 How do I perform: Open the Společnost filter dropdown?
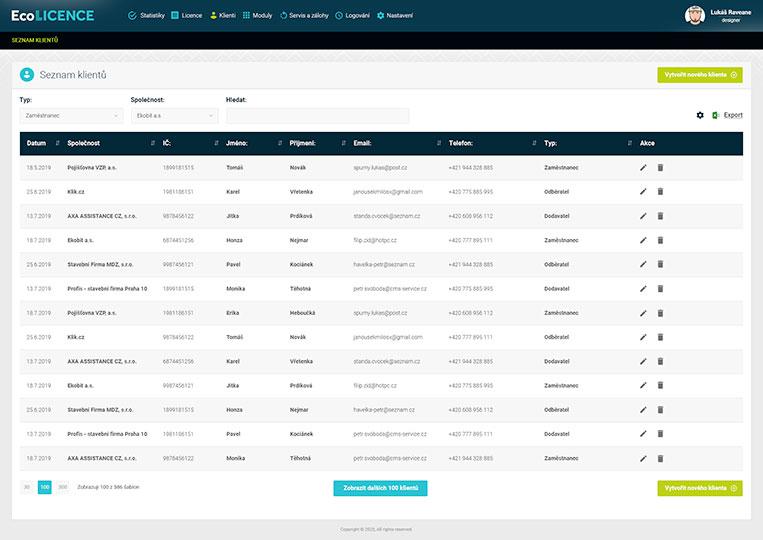(x=174, y=116)
